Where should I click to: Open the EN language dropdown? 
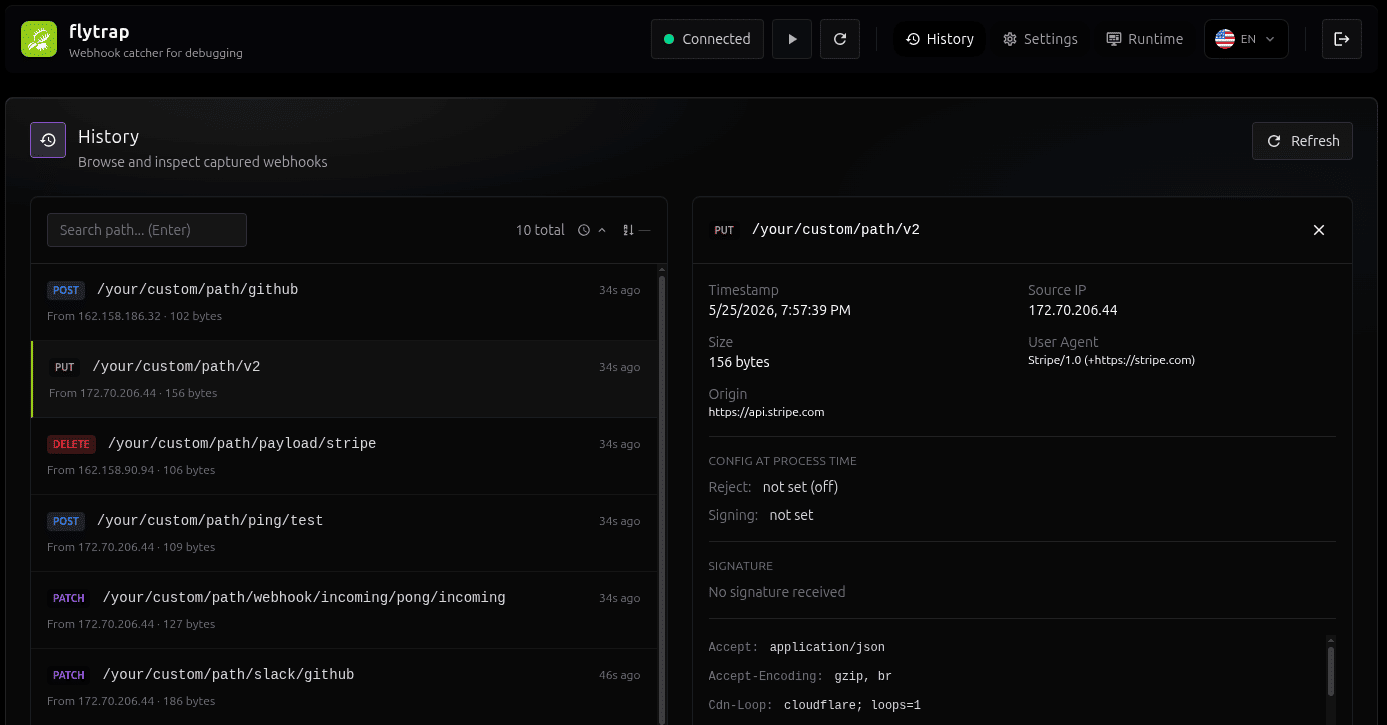[x=1246, y=39]
